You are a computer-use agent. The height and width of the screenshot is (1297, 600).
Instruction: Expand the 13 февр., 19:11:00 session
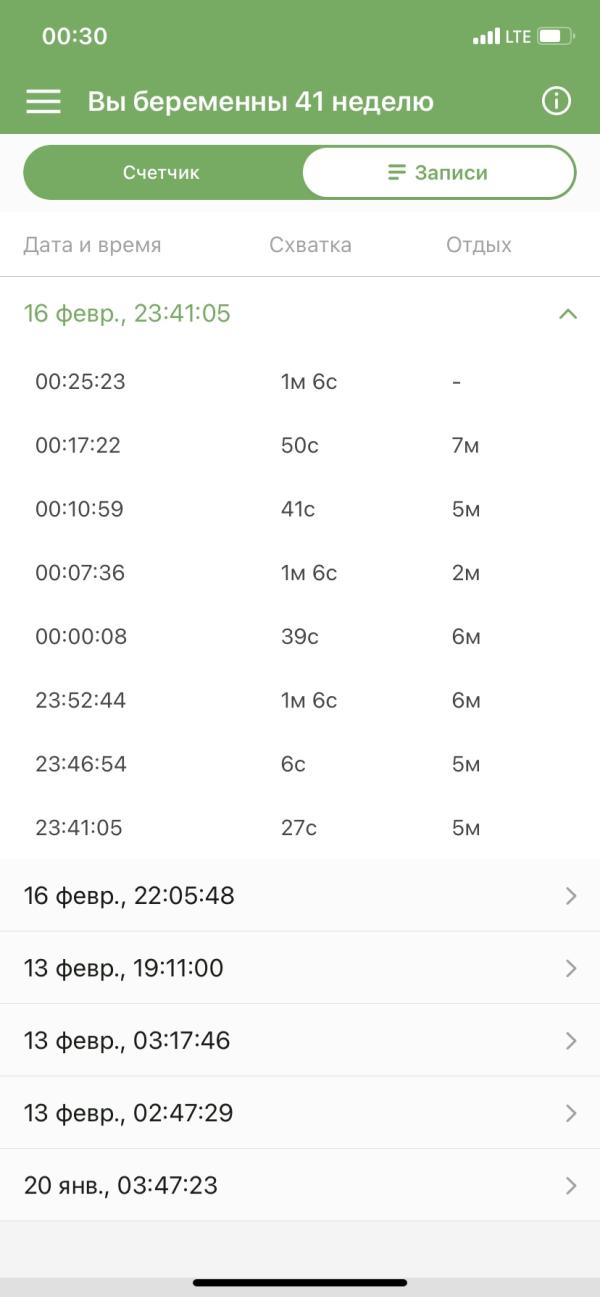(x=300, y=968)
